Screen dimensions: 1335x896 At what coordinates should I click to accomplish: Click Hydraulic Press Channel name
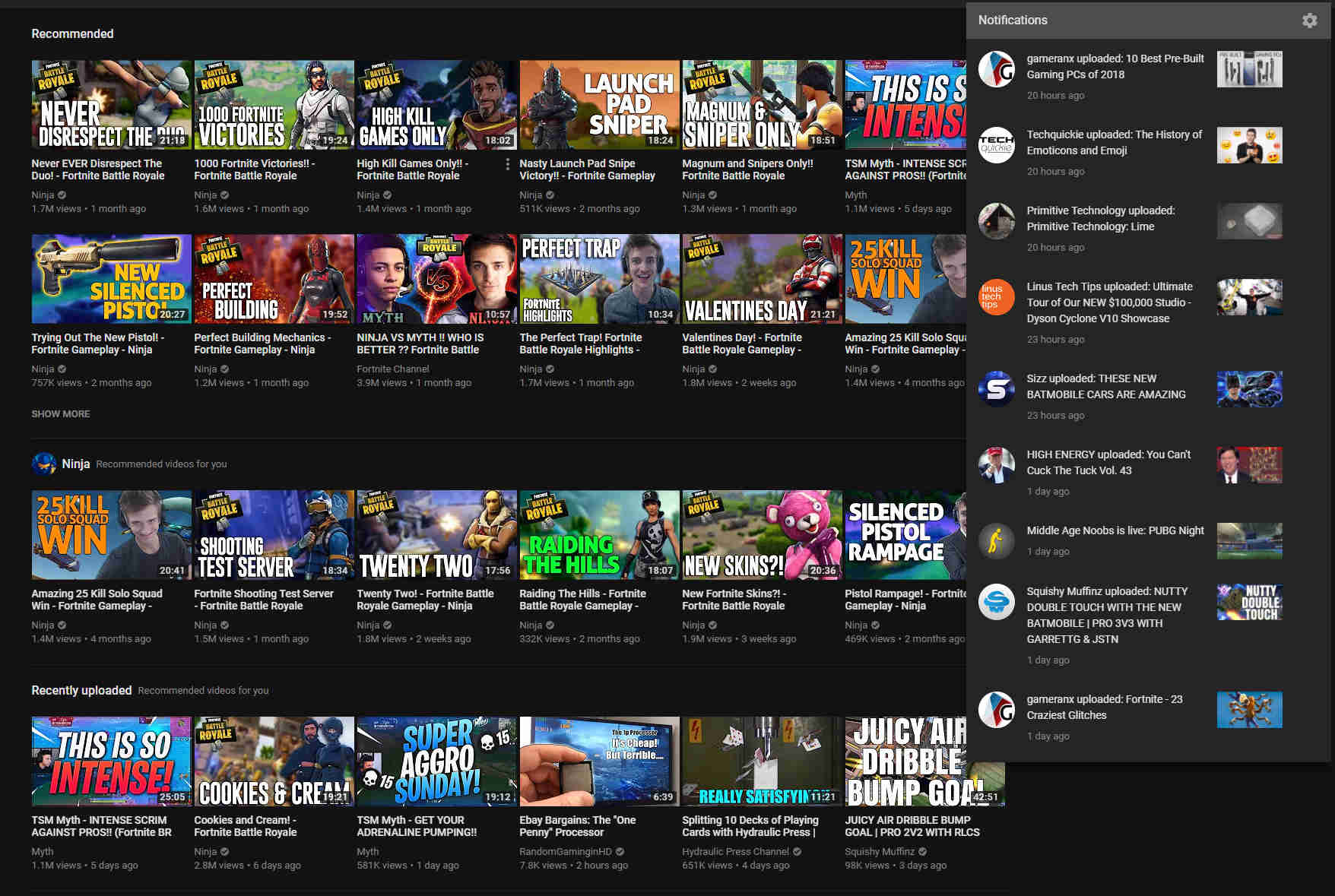pyautogui.click(x=735, y=852)
